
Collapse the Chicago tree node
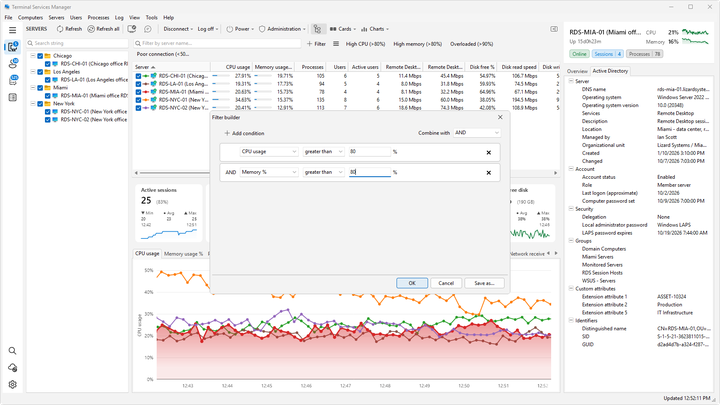[33, 56]
